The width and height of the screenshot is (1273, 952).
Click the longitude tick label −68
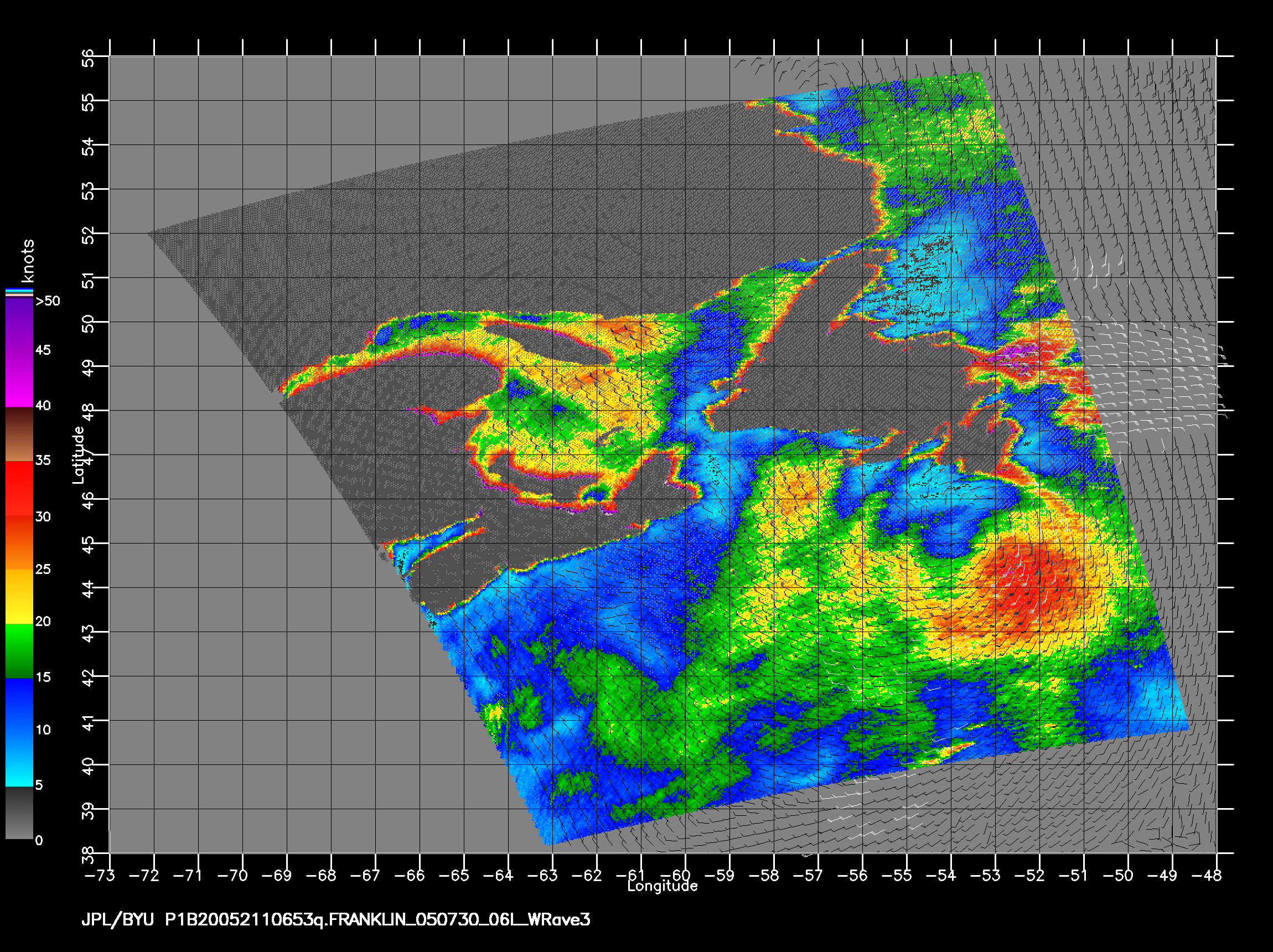322,876
